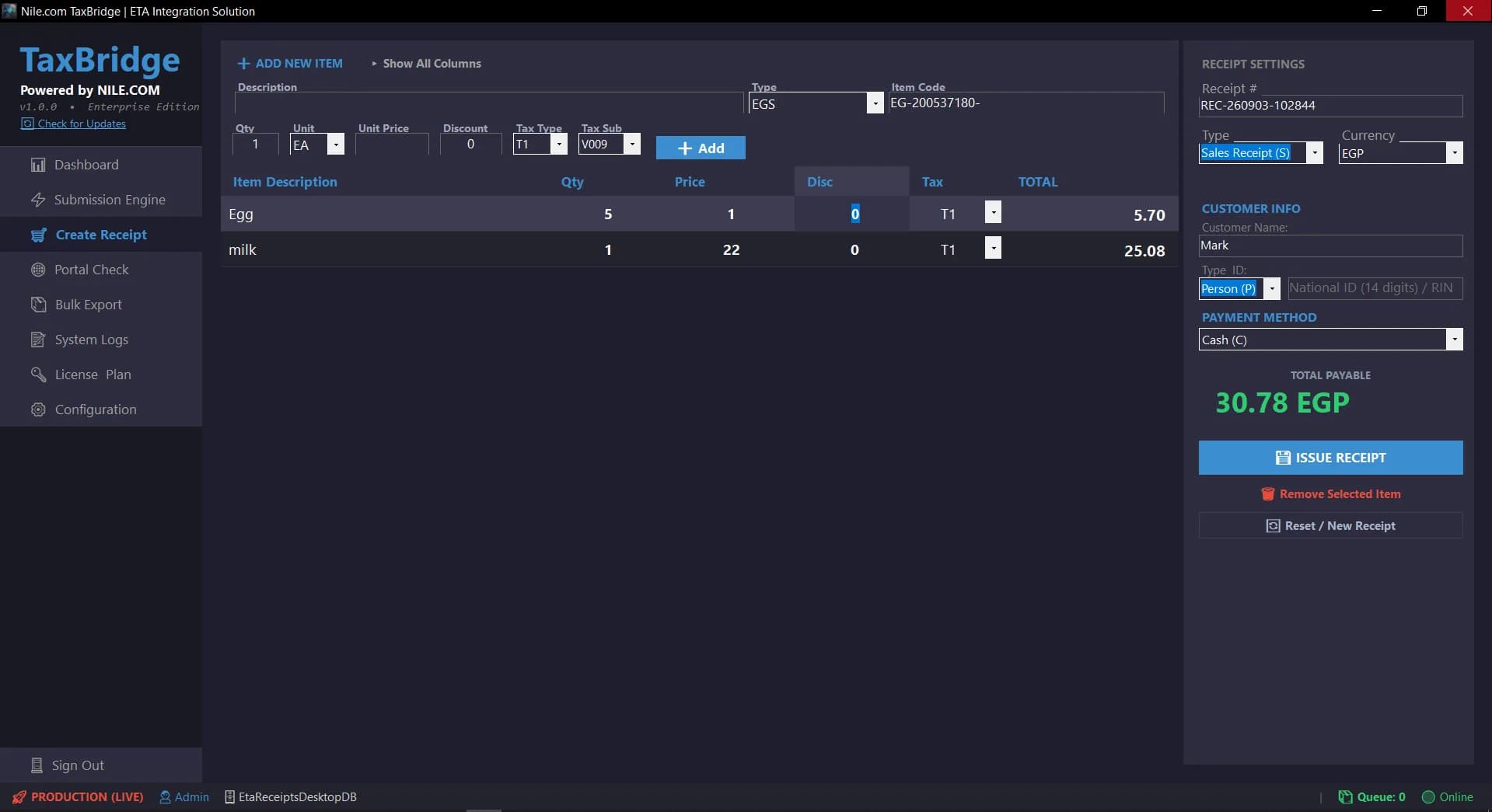1492x812 pixels.
Task: Click the Submission Engine lightning icon
Action: pyautogui.click(x=37, y=200)
